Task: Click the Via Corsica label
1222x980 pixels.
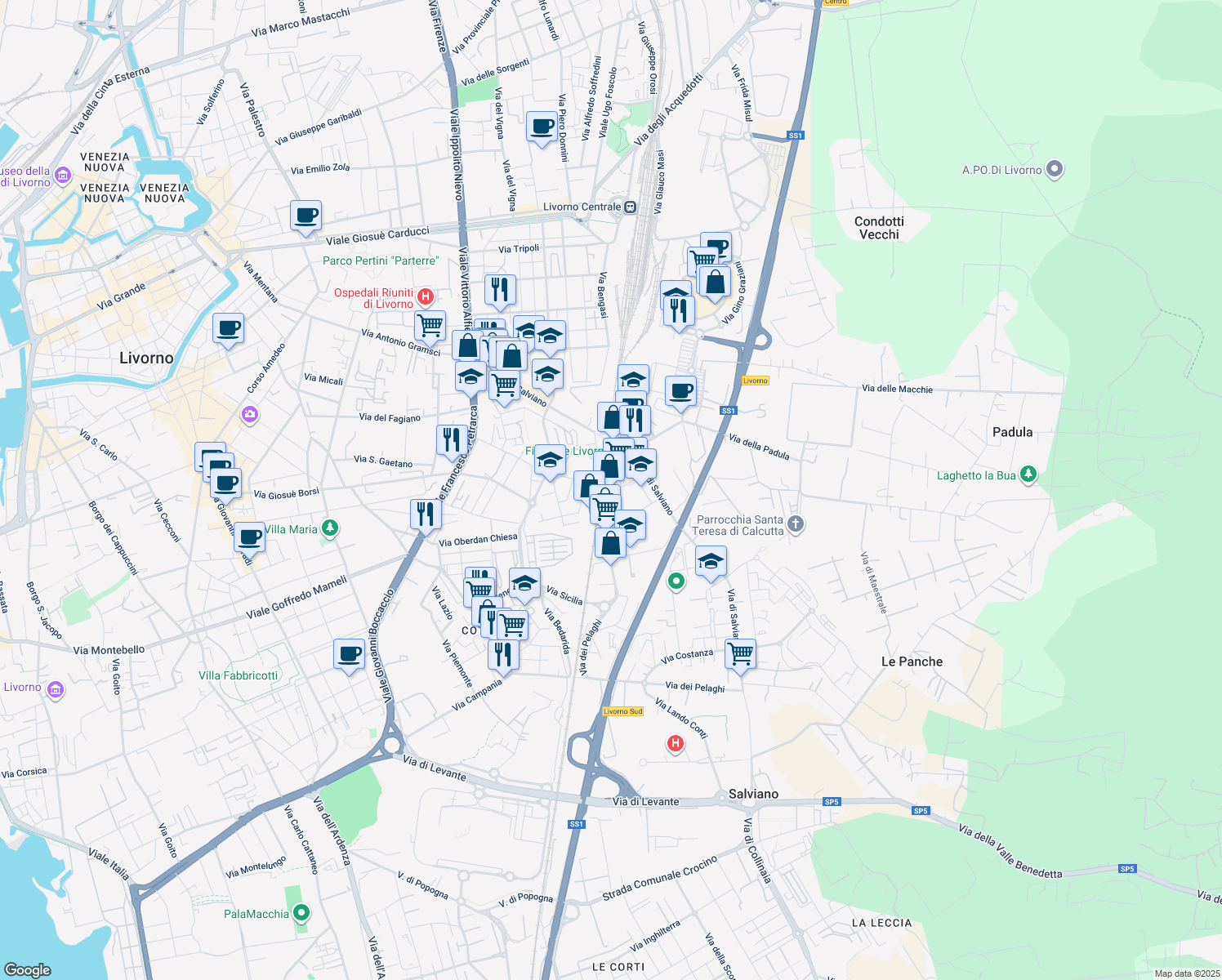Action: (24, 773)
